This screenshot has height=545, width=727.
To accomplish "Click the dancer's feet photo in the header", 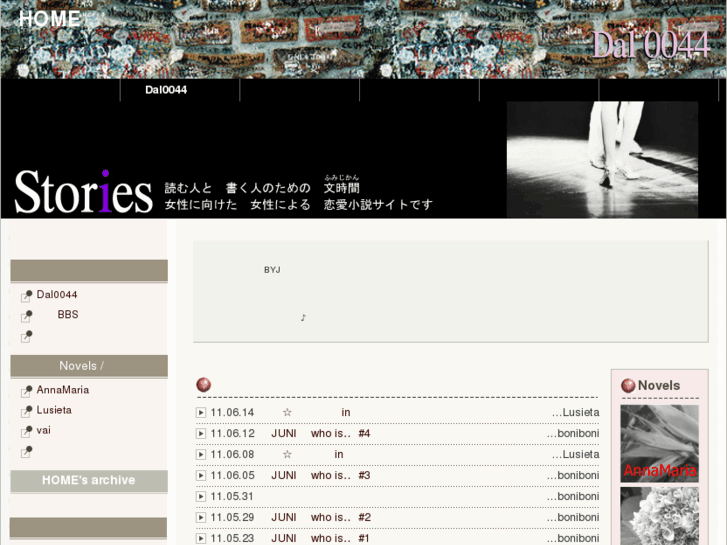I will tap(602, 159).
